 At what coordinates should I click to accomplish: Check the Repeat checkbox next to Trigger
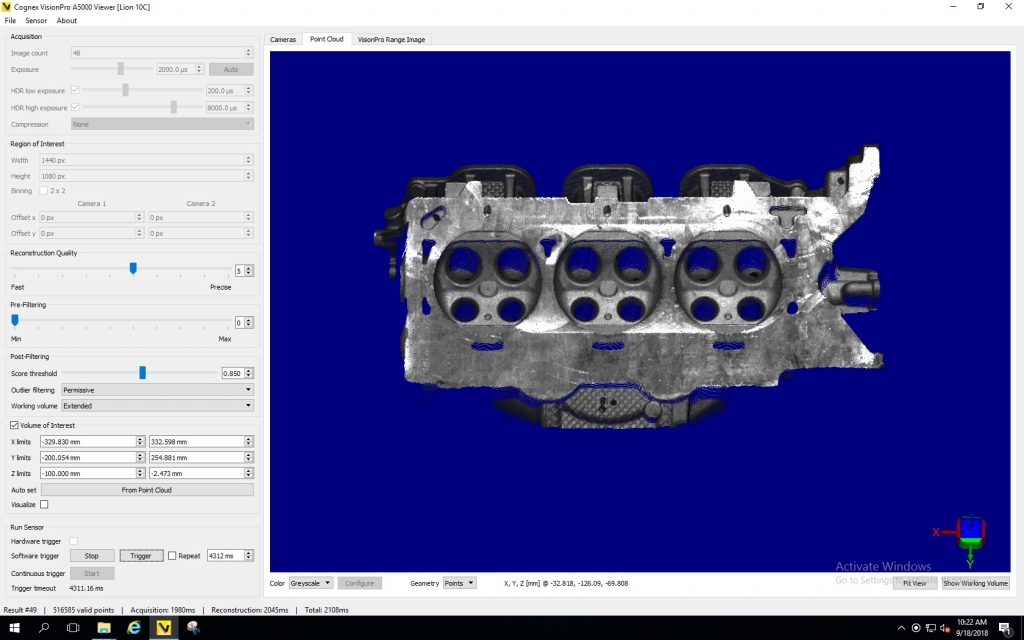pyautogui.click(x=174, y=555)
